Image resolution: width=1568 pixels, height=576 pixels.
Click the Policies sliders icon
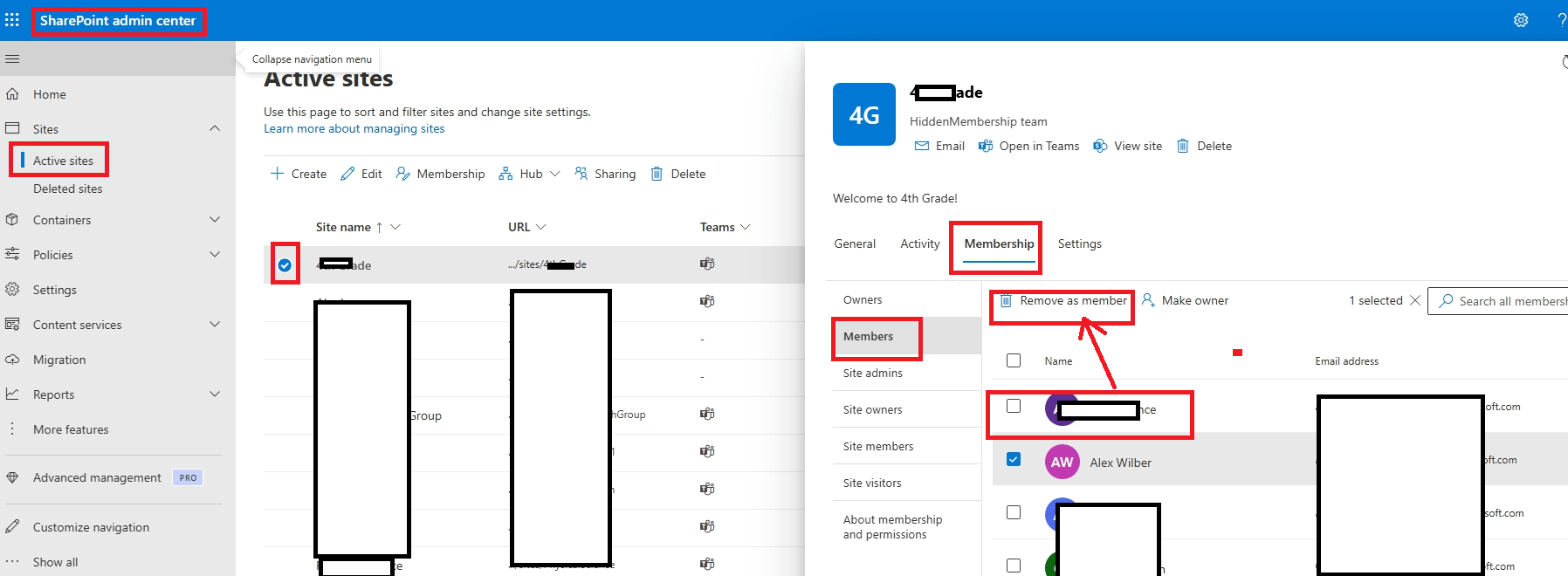coord(12,254)
